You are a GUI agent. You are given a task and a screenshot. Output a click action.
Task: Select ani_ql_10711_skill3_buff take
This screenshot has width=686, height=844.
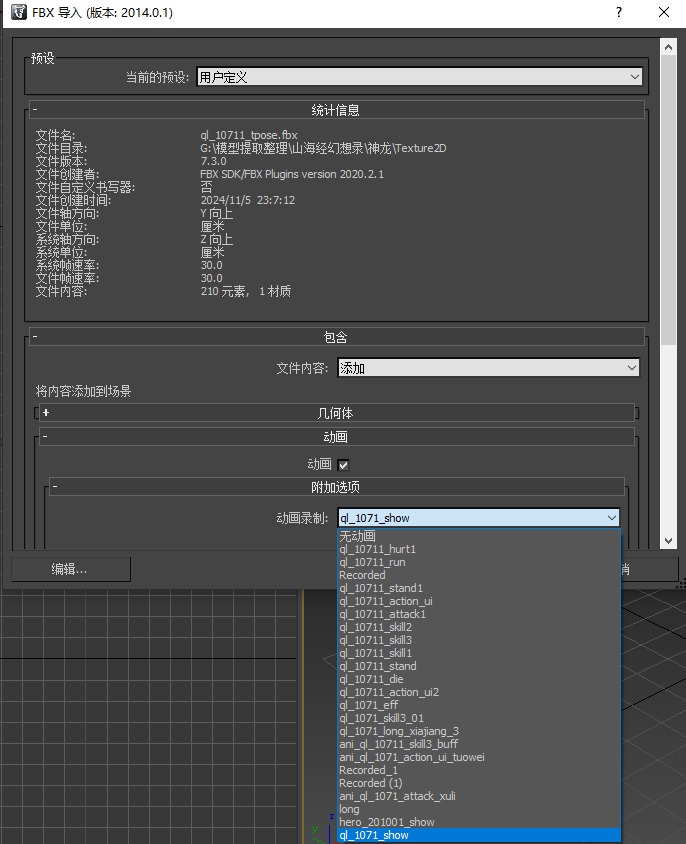[479, 744]
